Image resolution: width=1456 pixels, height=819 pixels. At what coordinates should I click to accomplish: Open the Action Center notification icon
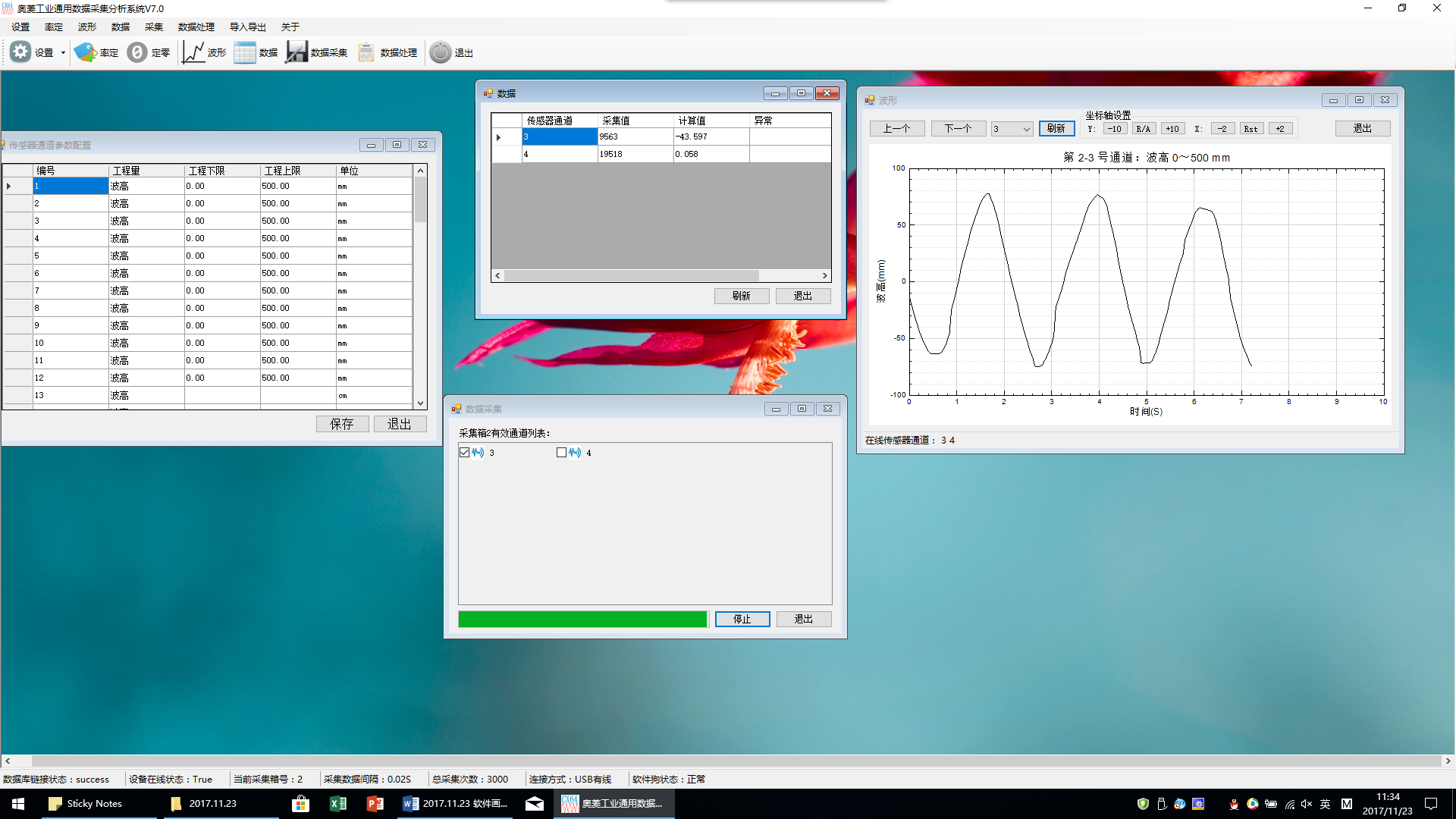[x=1431, y=804]
